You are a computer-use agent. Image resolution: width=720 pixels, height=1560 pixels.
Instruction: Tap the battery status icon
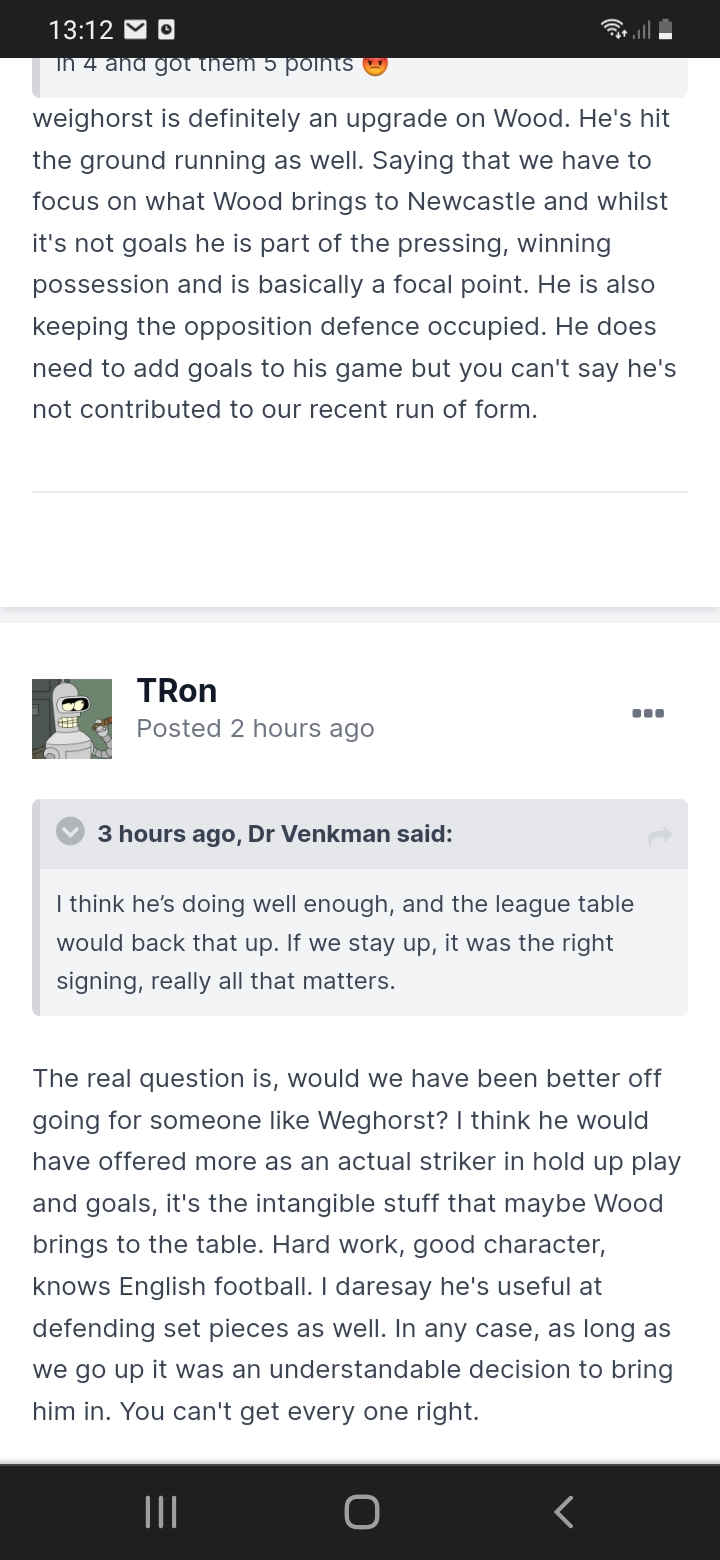tap(665, 31)
